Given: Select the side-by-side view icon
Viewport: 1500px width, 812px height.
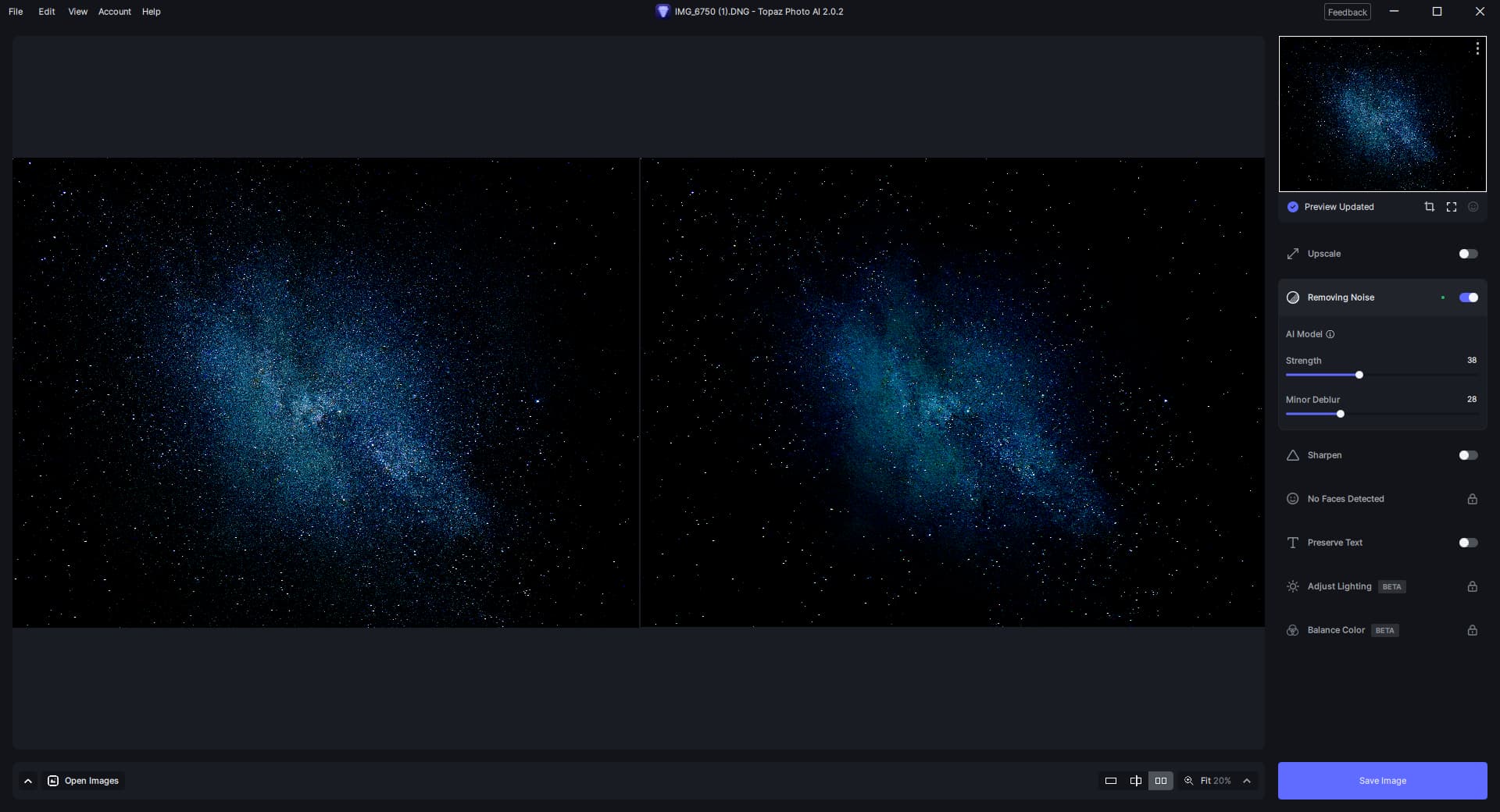Looking at the screenshot, I should tap(1160, 781).
